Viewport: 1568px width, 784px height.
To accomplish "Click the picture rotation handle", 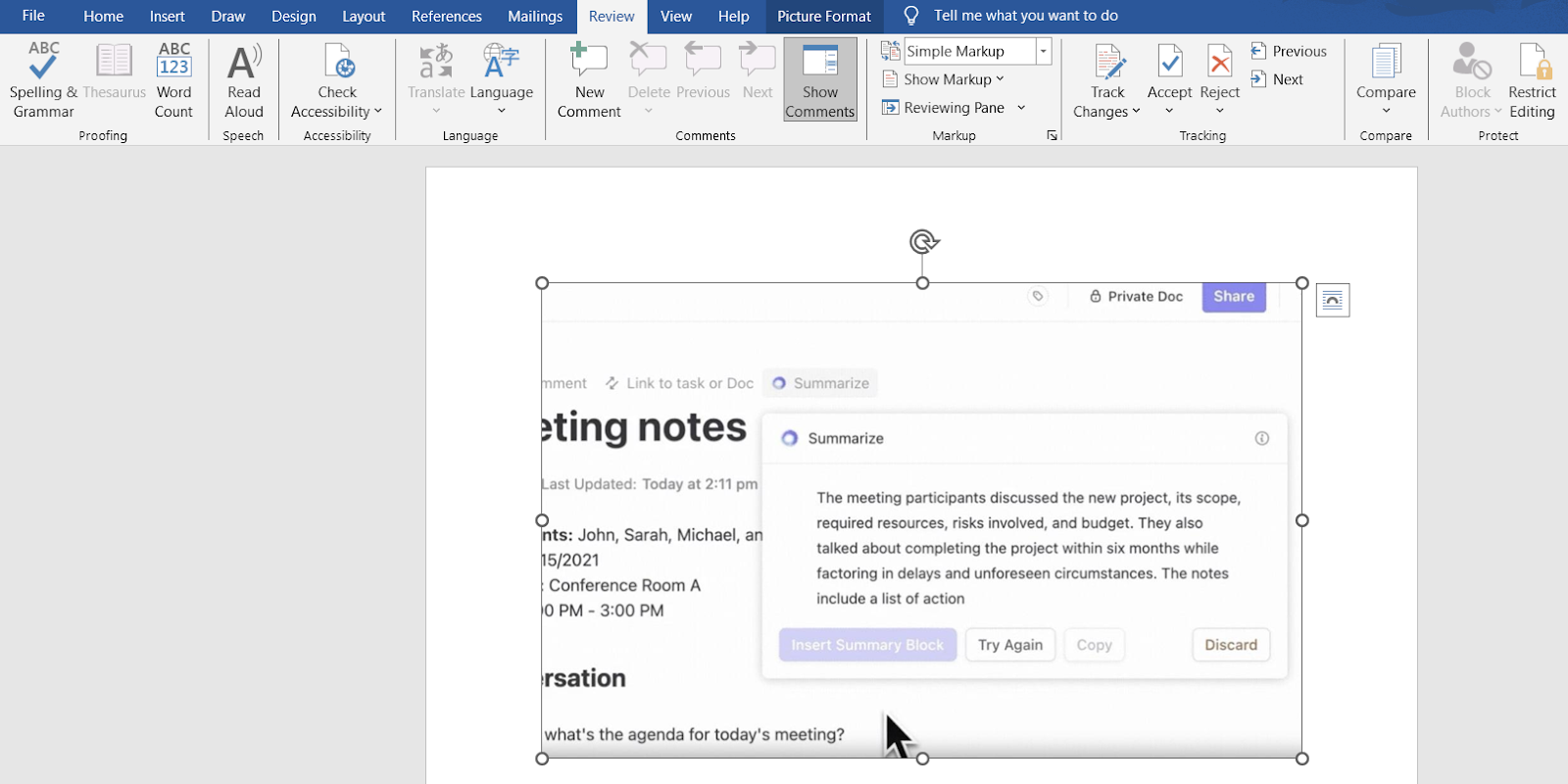I will pos(923,241).
